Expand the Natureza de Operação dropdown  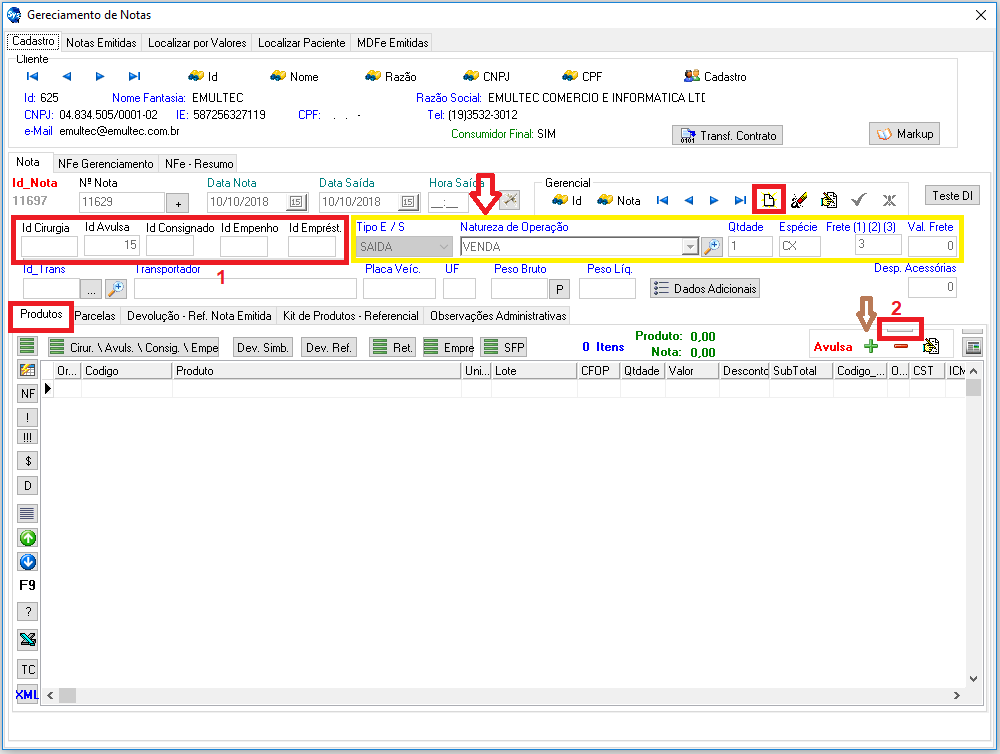689,246
